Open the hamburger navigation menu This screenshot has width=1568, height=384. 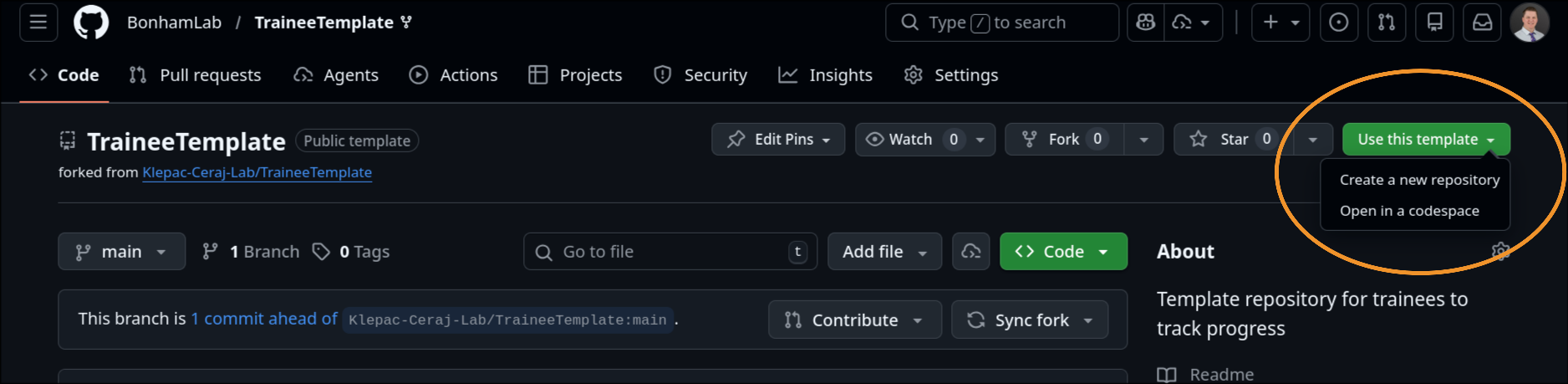tap(38, 23)
